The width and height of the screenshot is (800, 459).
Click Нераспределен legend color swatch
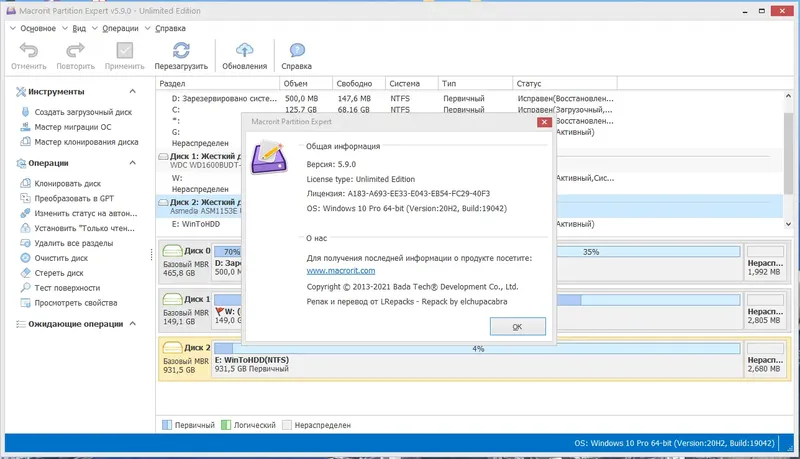coord(287,425)
